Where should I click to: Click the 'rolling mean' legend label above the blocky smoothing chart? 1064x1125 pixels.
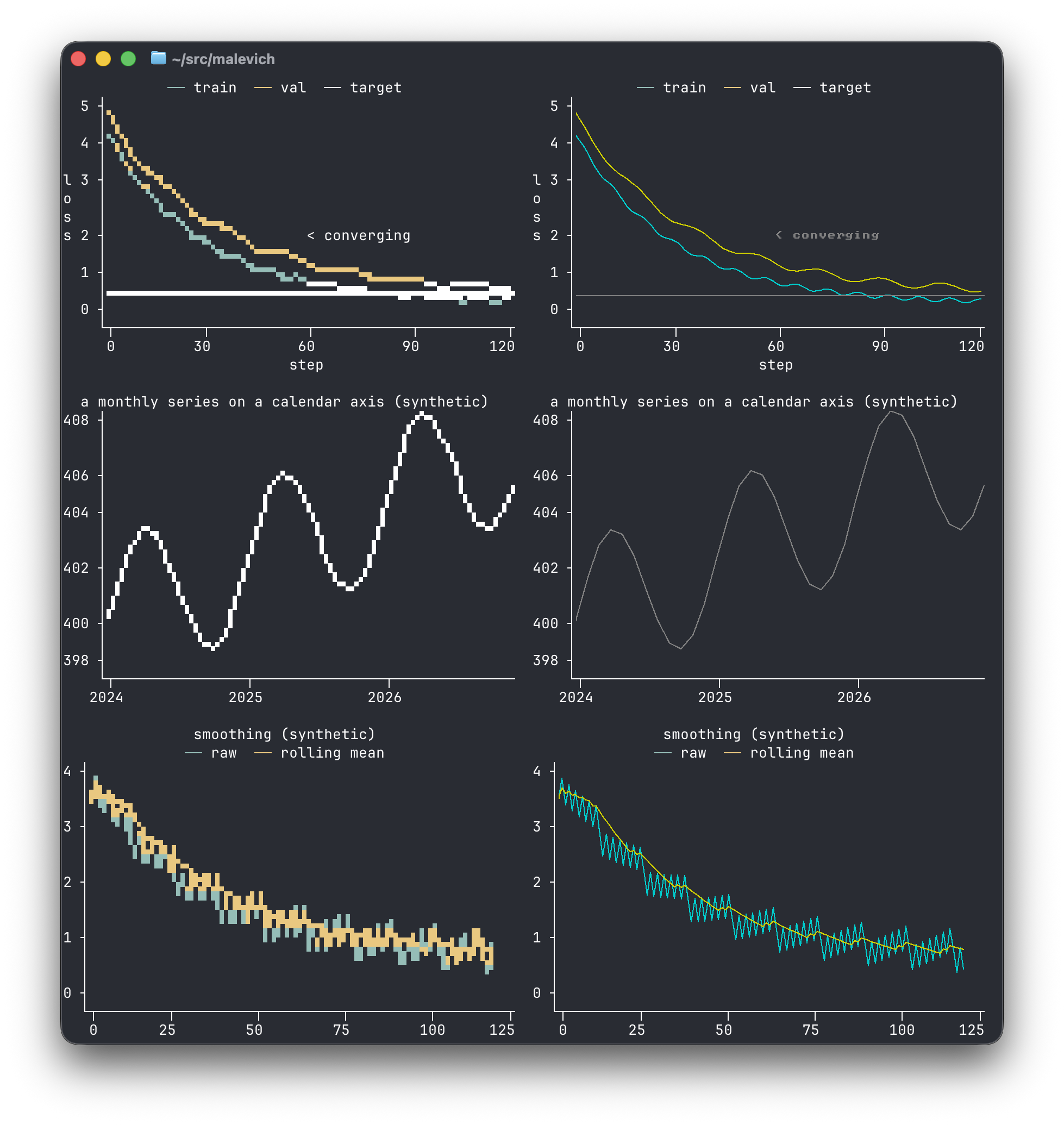click(x=333, y=753)
